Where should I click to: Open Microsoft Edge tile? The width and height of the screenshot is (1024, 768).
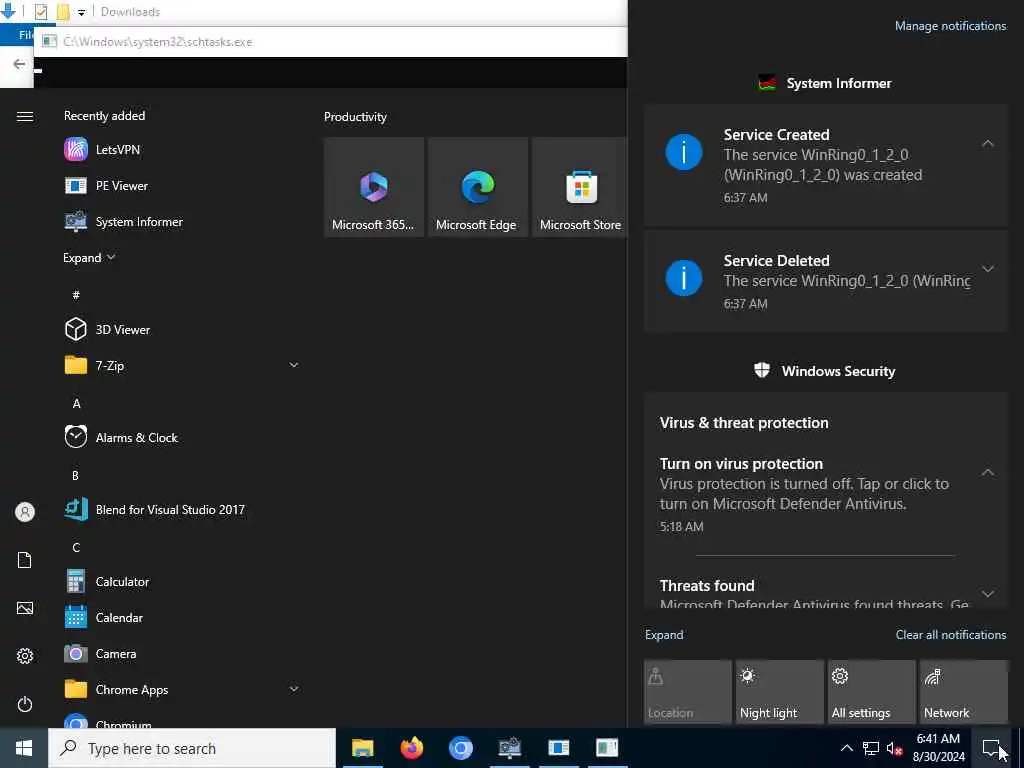477,187
